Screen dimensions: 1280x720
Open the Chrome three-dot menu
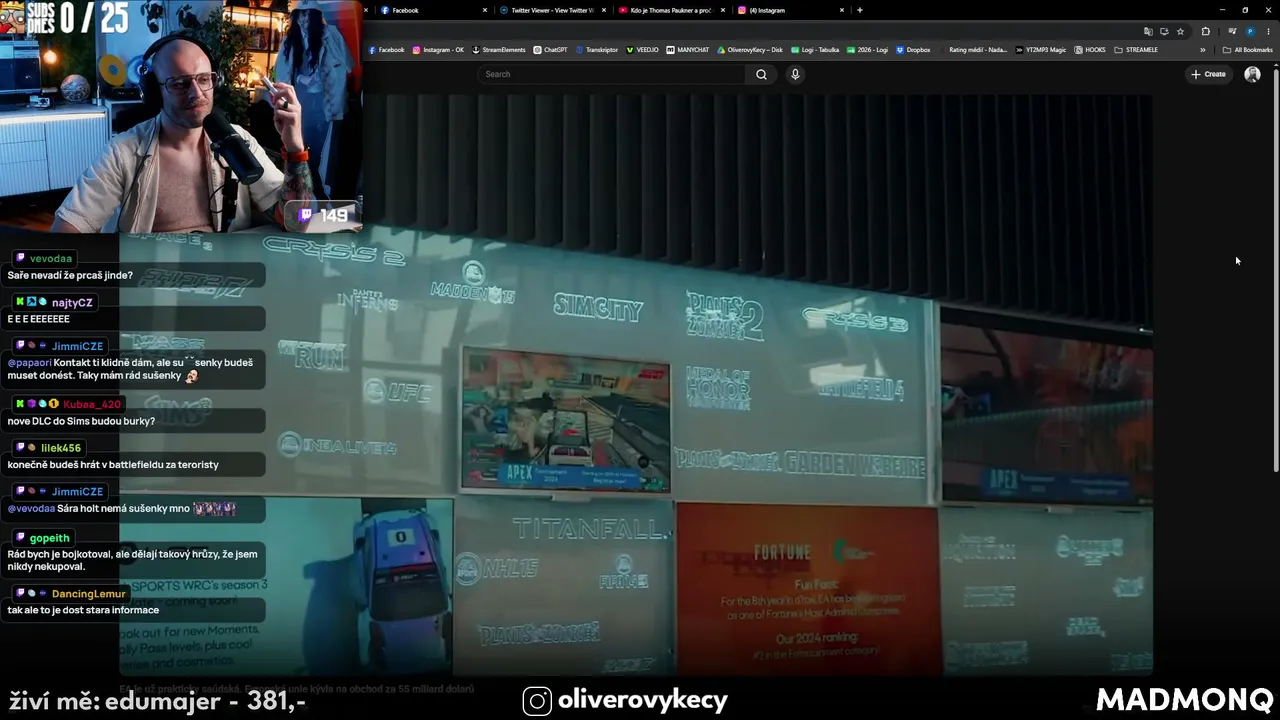[x=1268, y=31]
